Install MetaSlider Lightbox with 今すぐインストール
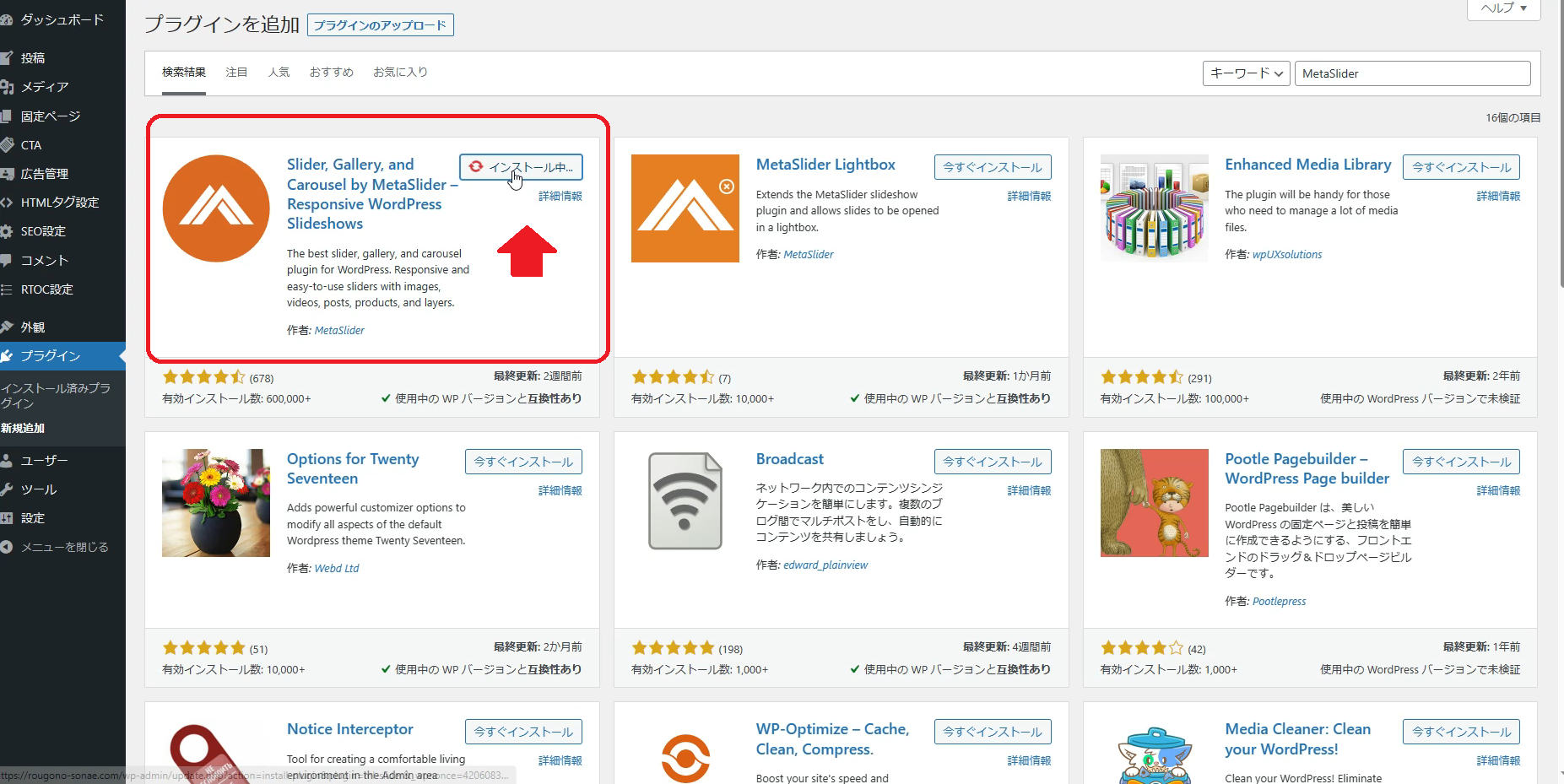 click(993, 167)
